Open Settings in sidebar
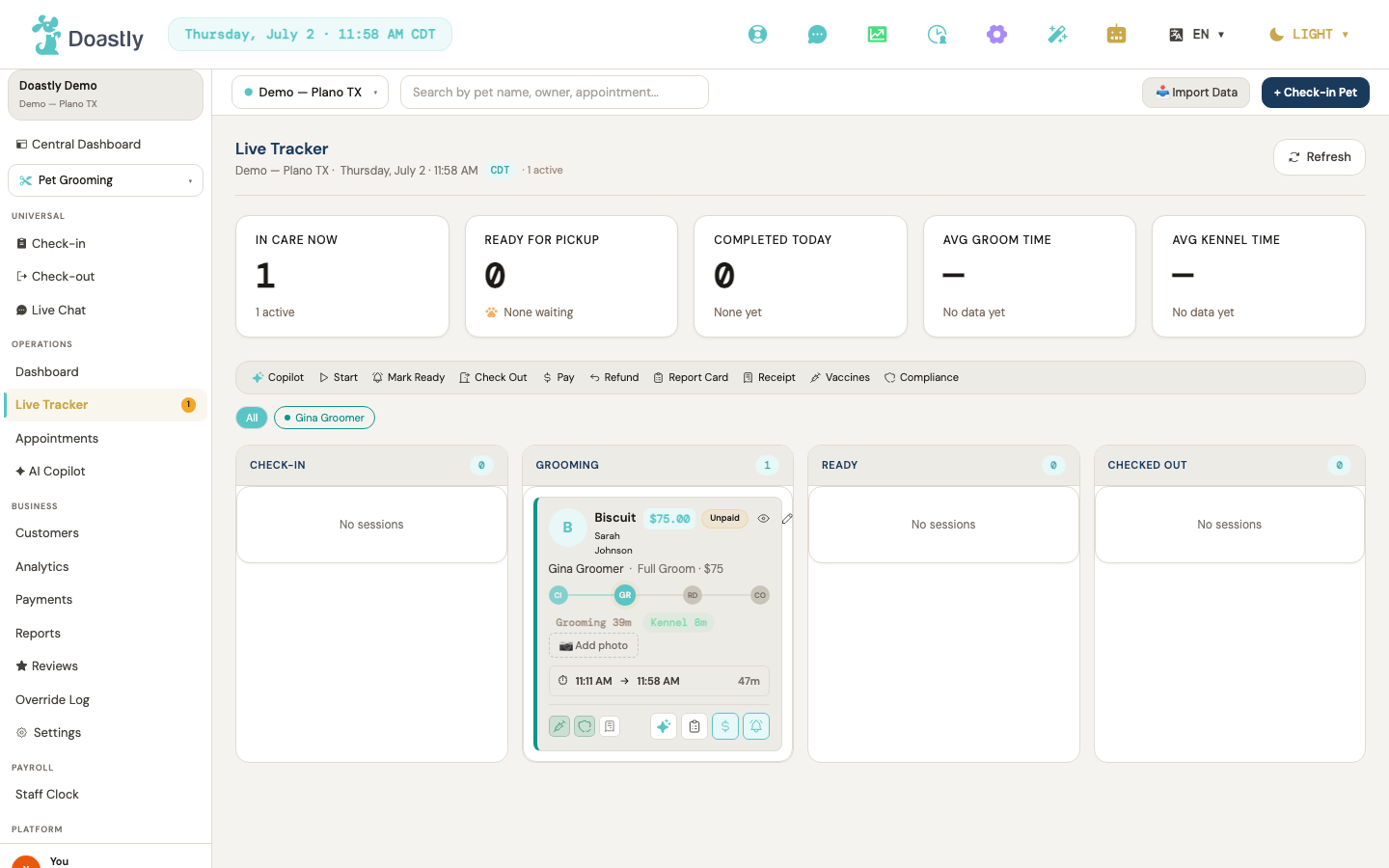 tap(105, 733)
